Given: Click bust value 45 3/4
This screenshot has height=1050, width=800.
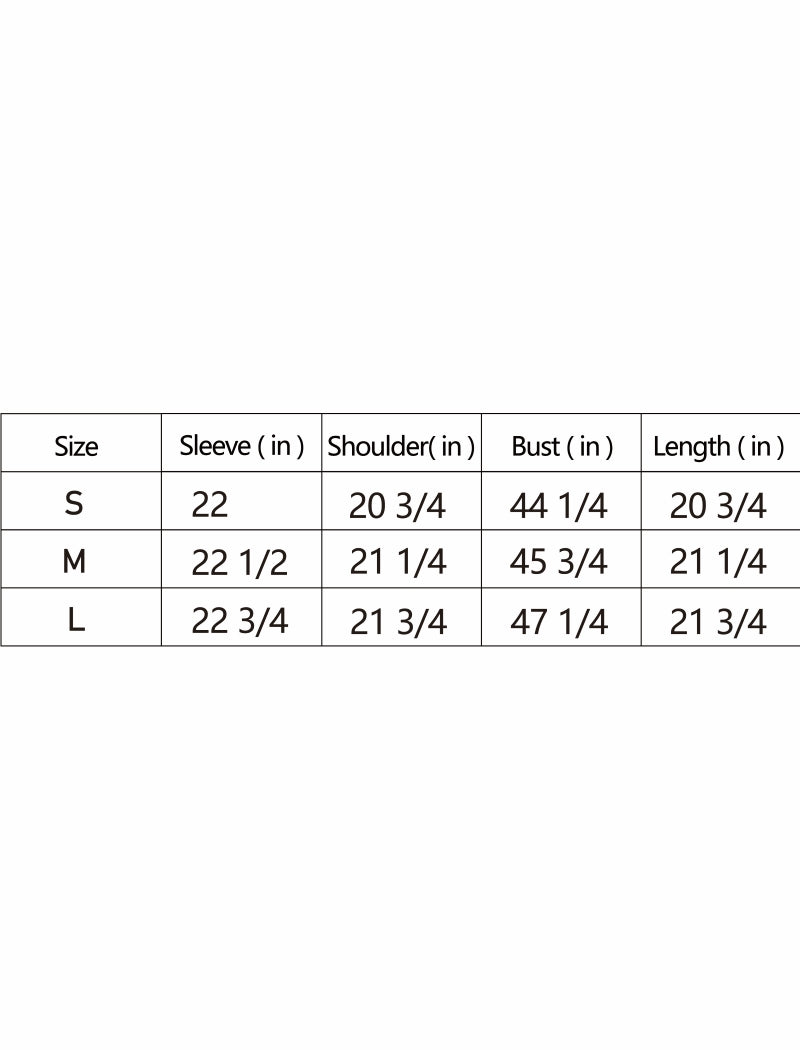Looking at the screenshot, I should click(x=558, y=563).
